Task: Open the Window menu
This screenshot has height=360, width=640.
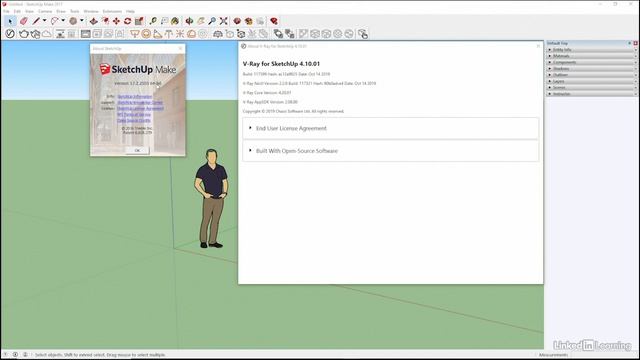Action: [x=91, y=11]
